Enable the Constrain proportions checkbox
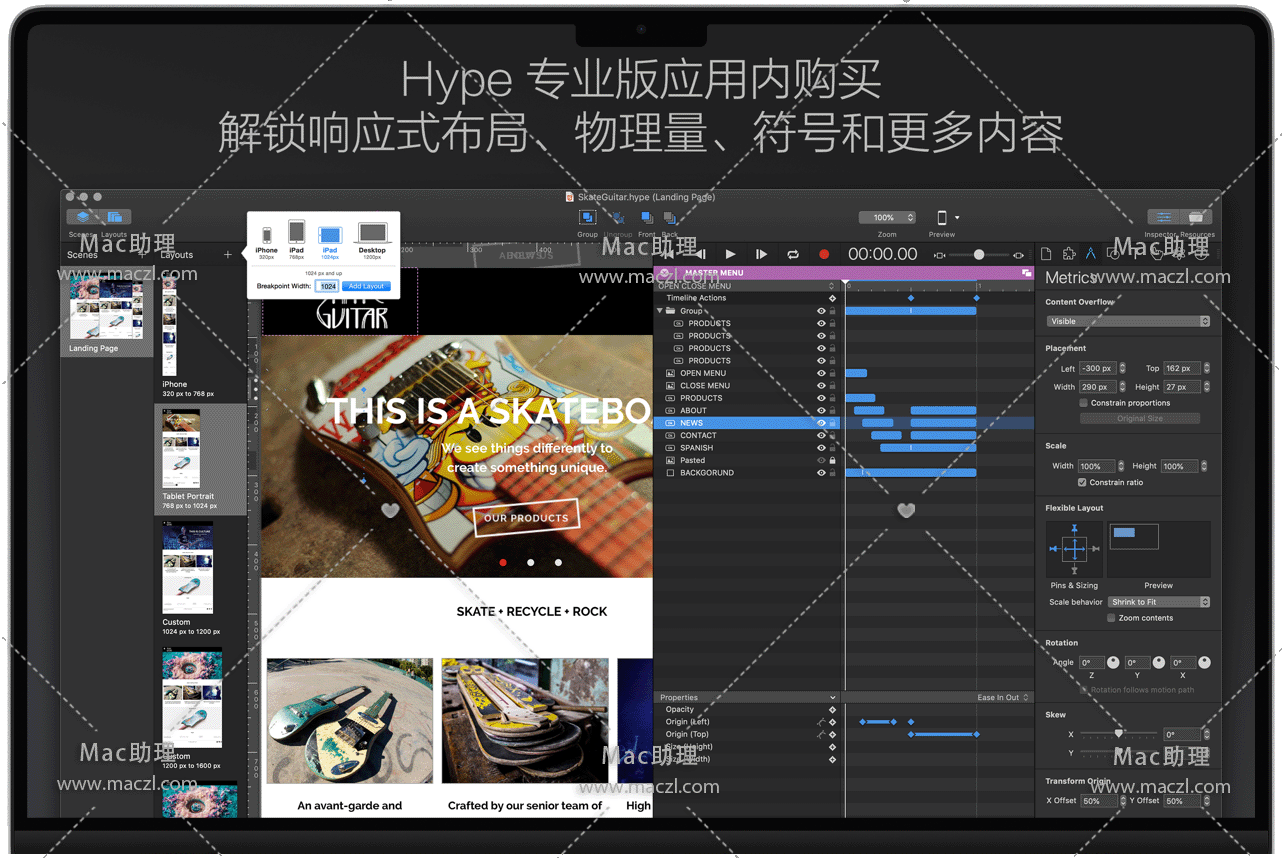Screen dimensions: 1282x858 point(1084,403)
